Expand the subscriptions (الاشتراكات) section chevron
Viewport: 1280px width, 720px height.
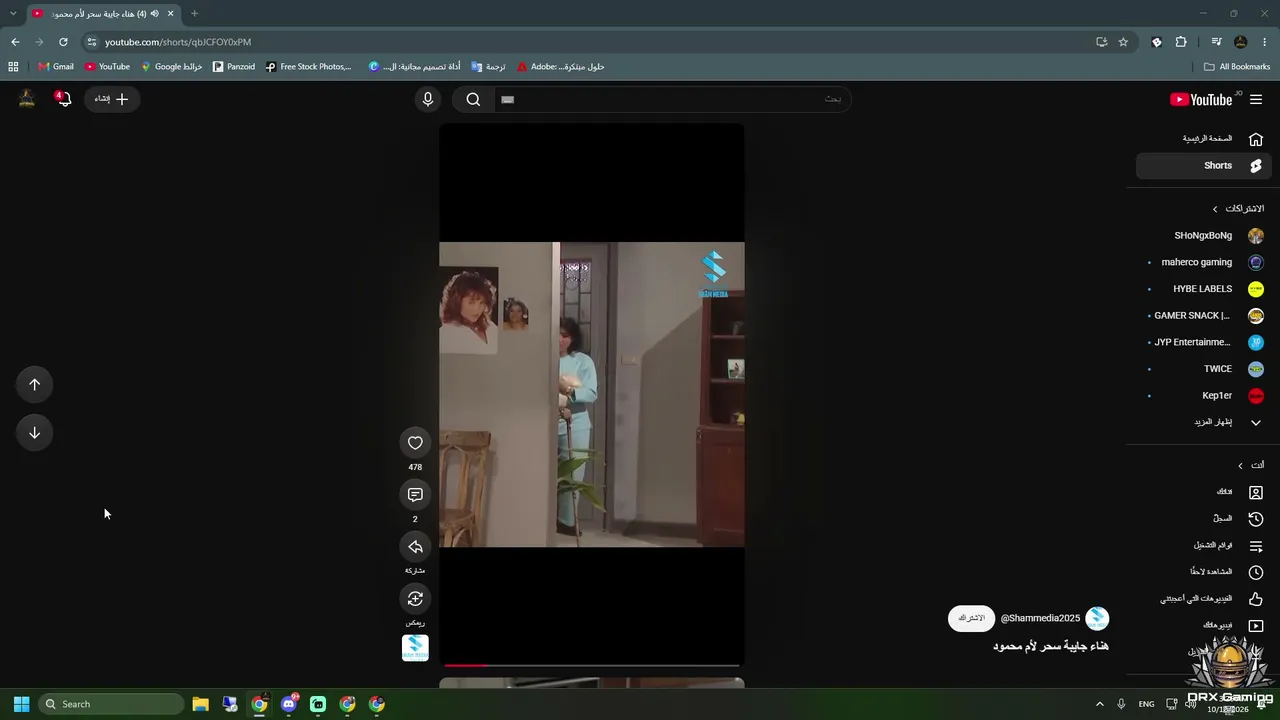click(1215, 209)
